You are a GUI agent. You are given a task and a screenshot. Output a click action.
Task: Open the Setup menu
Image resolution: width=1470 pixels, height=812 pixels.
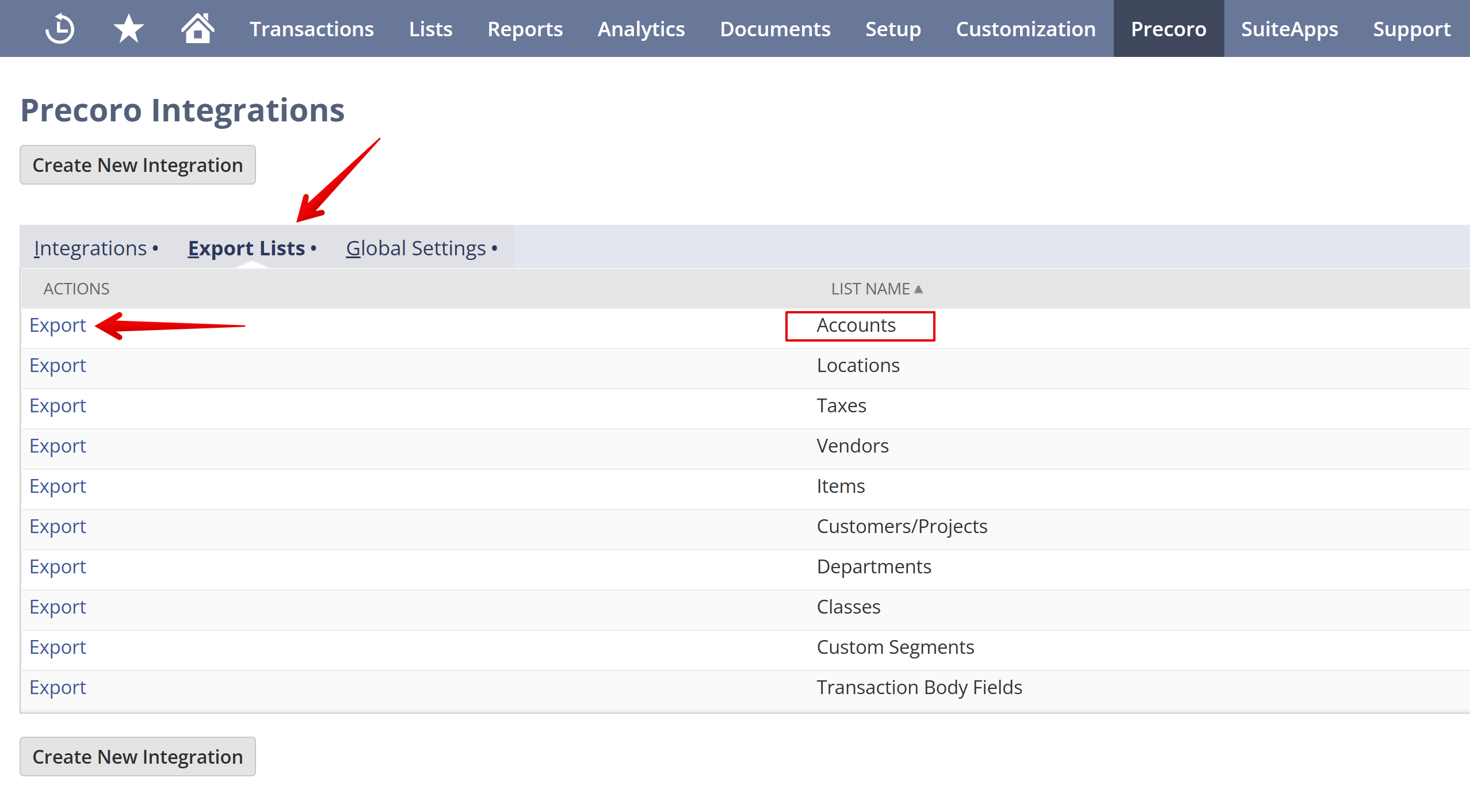[893, 29]
